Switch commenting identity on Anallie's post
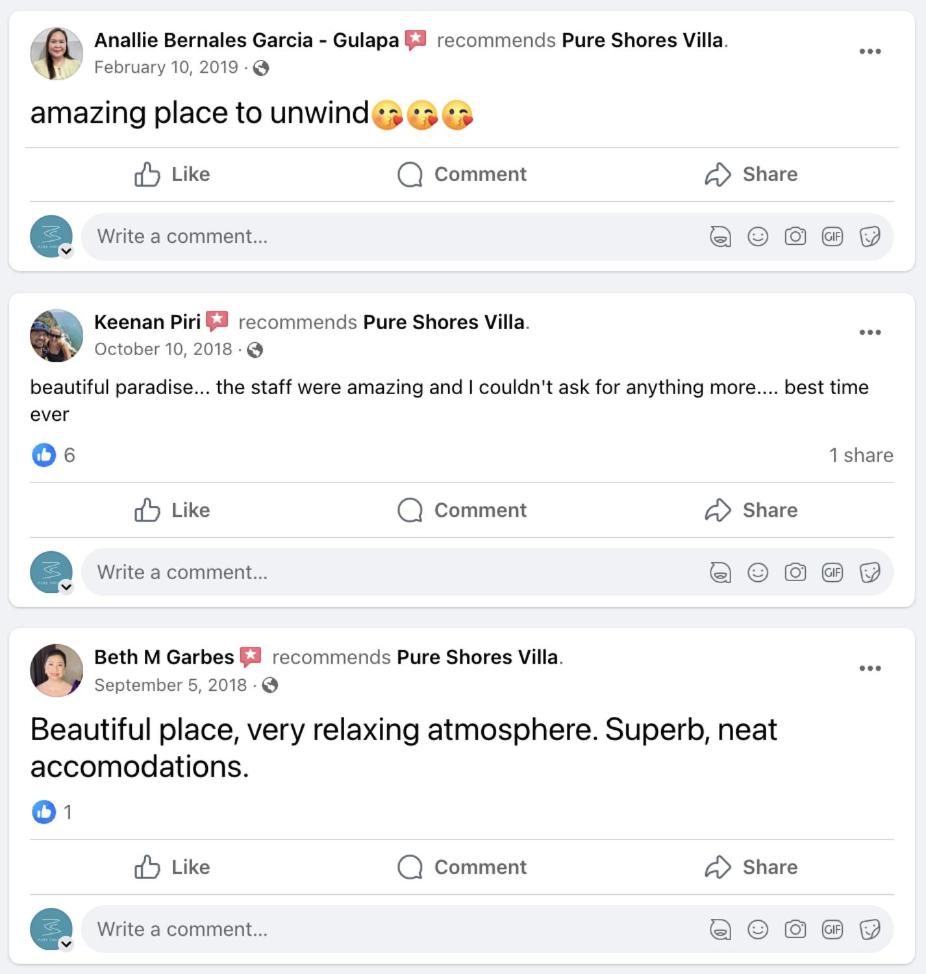The height and width of the screenshot is (974, 926). (x=66, y=251)
